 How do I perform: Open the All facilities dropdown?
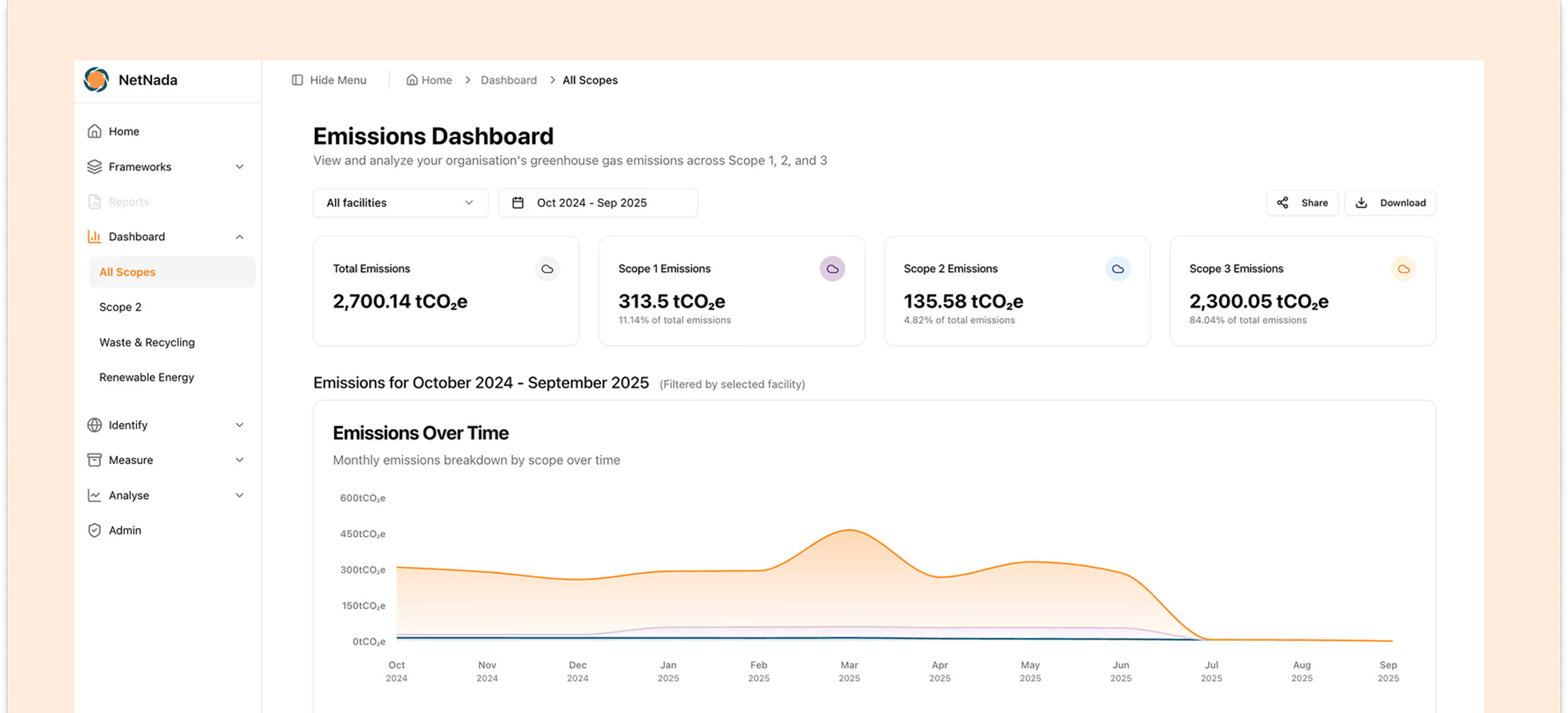pyautogui.click(x=400, y=203)
